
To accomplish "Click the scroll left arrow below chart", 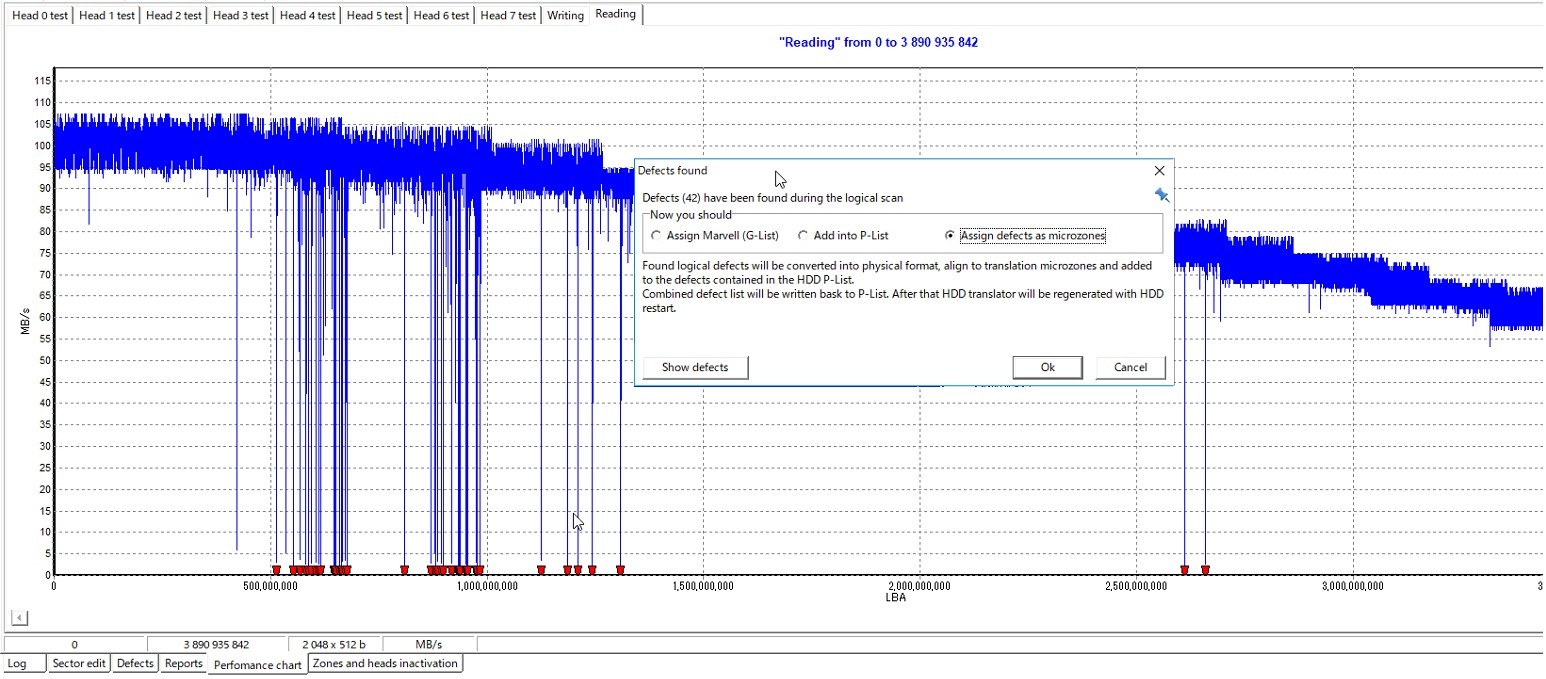I will tap(19, 617).
